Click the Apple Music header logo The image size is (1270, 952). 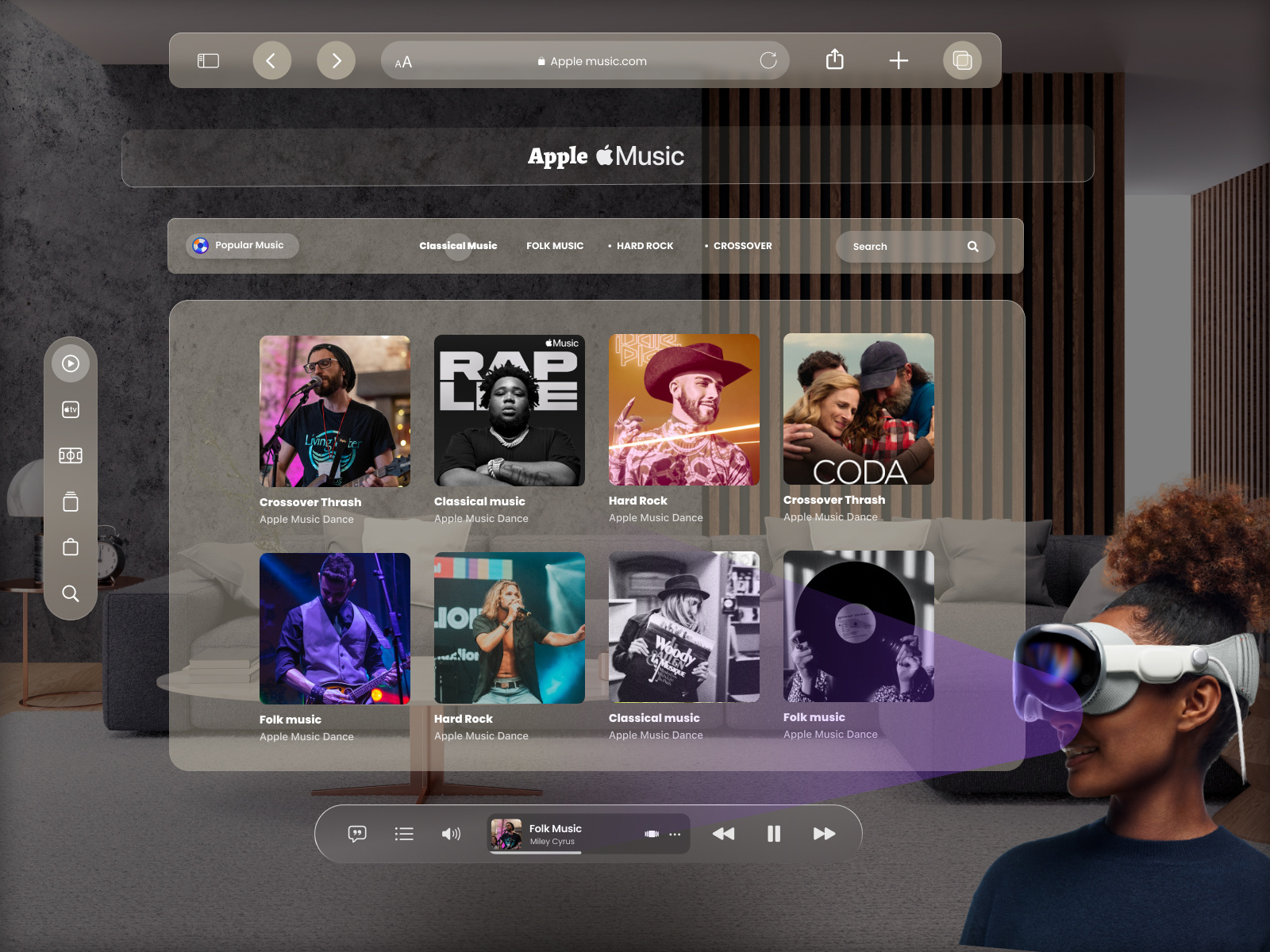(x=606, y=156)
